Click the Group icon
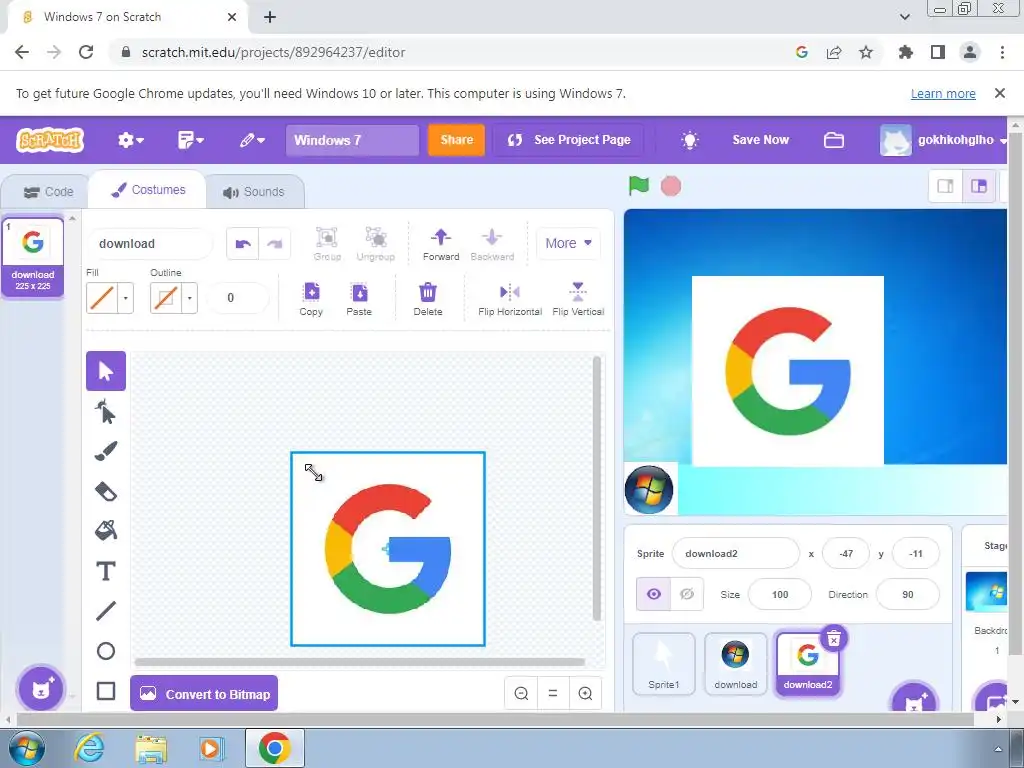The width and height of the screenshot is (1024, 768). click(x=327, y=244)
